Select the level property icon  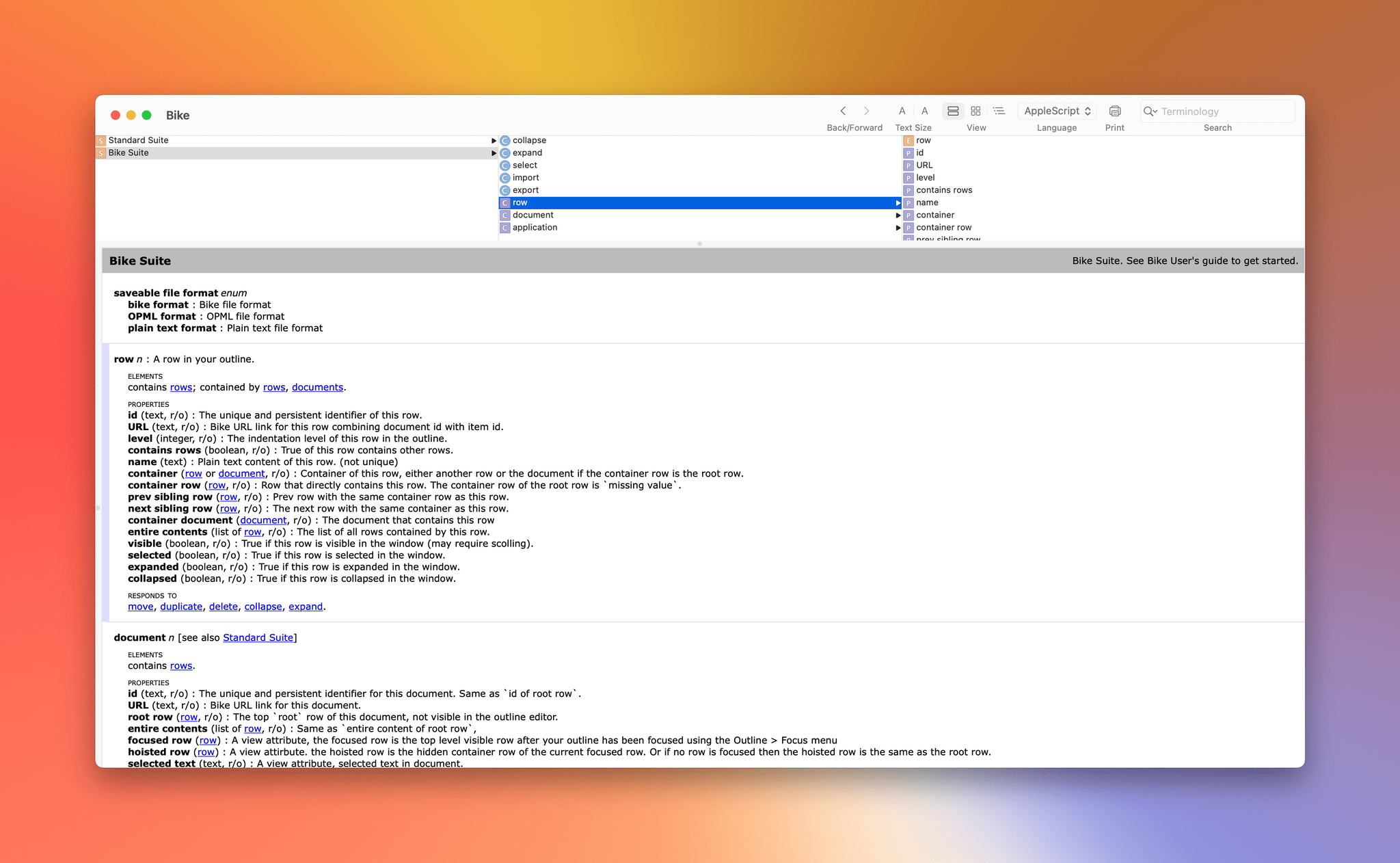pyautogui.click(x=908, y=178)
